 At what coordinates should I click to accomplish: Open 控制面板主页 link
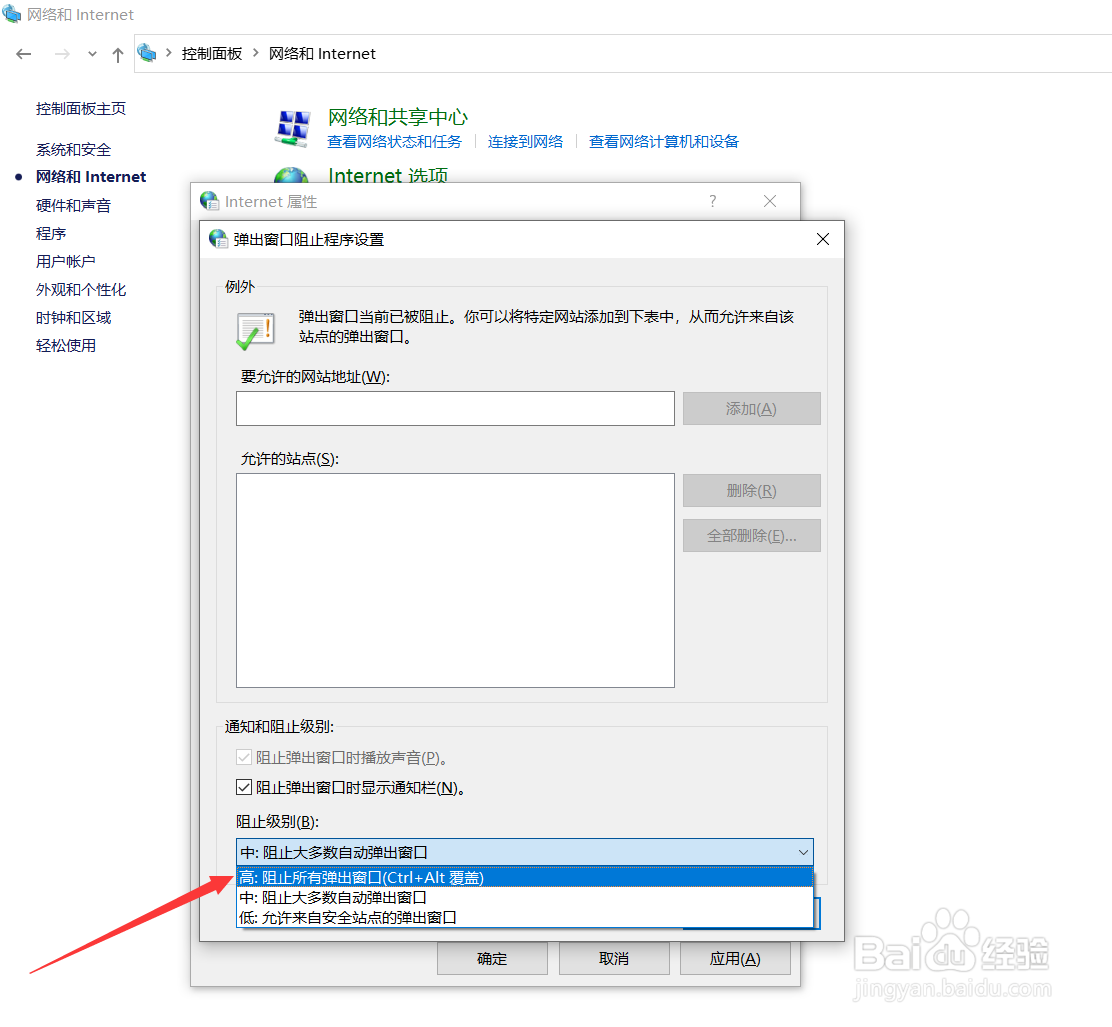81,109
